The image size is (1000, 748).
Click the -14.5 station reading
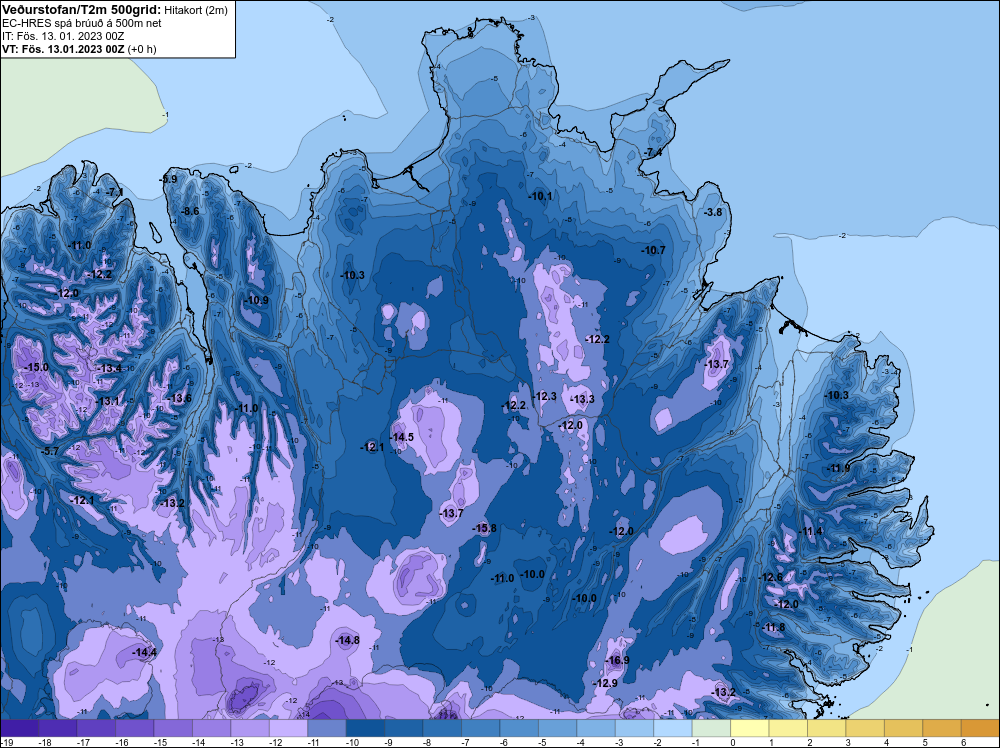click(x=402, y=437)
